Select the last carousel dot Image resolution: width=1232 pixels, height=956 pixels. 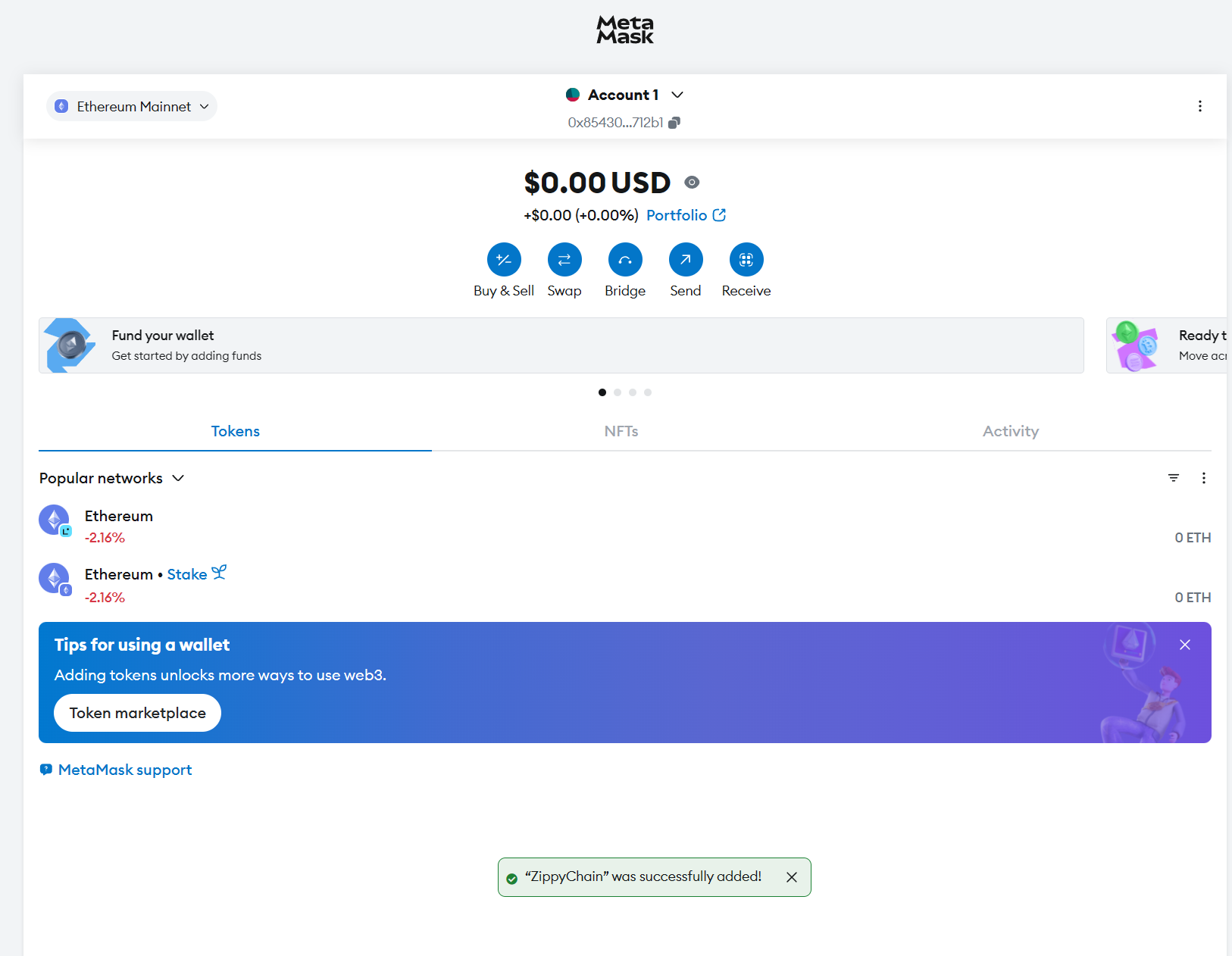648,392
